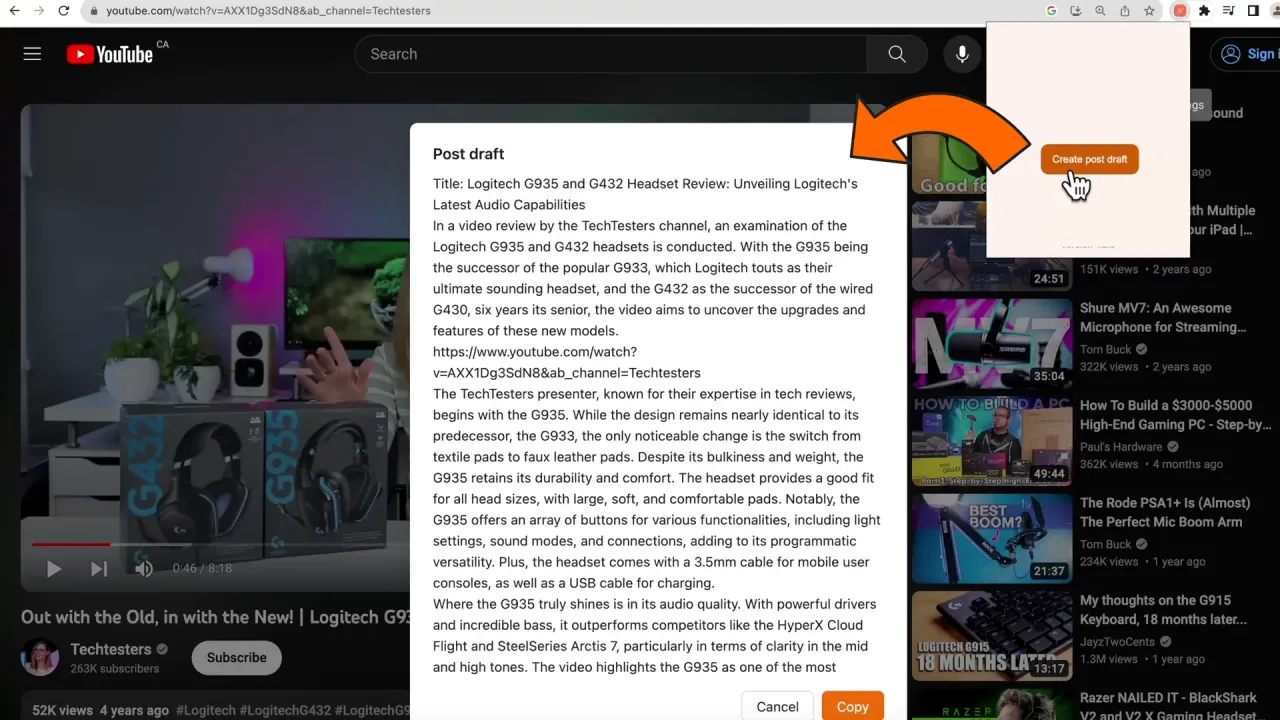Bookmark this page with the star icon
The height and width of the screenshot is (720, 1280).
point(1150,11)
